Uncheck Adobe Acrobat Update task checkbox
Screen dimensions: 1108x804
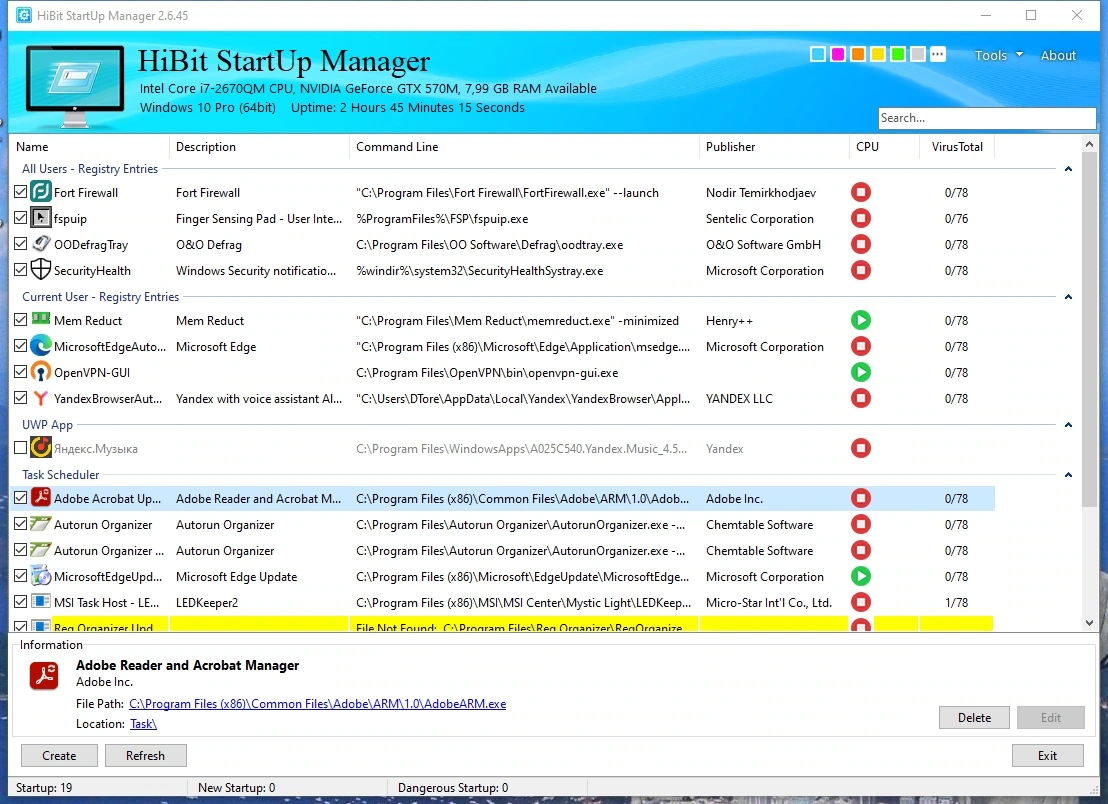click(x=20, y=497)
